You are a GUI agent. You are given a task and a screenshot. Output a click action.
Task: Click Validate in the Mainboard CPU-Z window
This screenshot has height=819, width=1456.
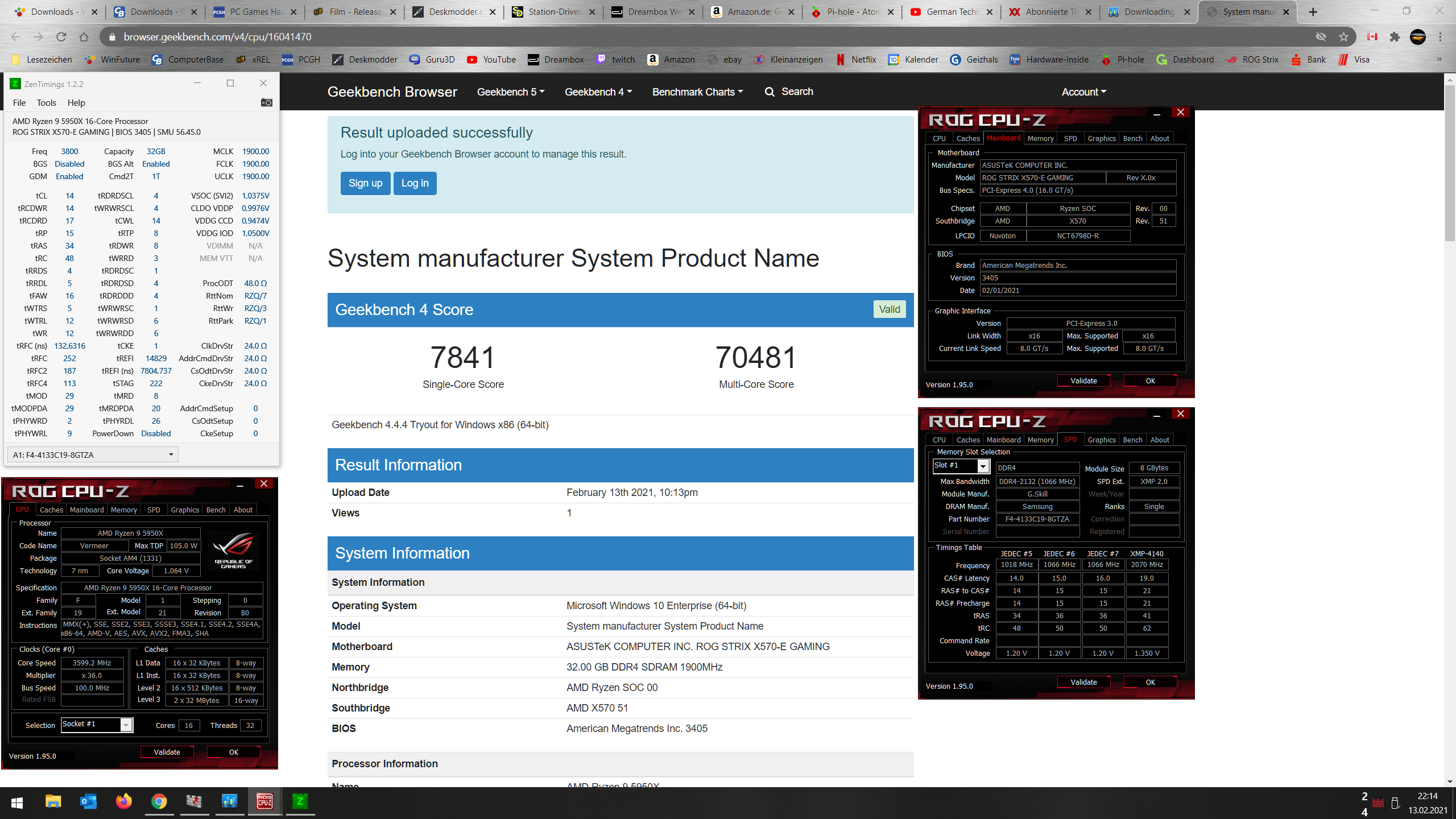click(1083, 380)
